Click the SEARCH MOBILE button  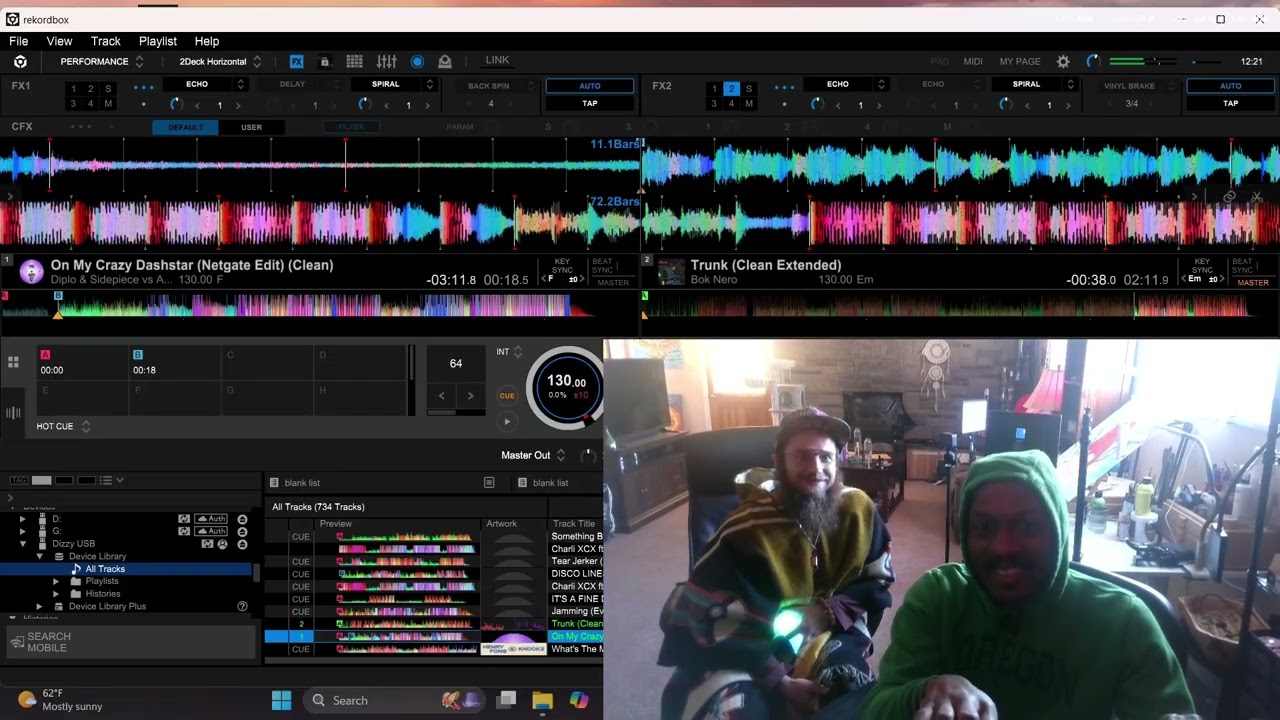coord(130,642)
